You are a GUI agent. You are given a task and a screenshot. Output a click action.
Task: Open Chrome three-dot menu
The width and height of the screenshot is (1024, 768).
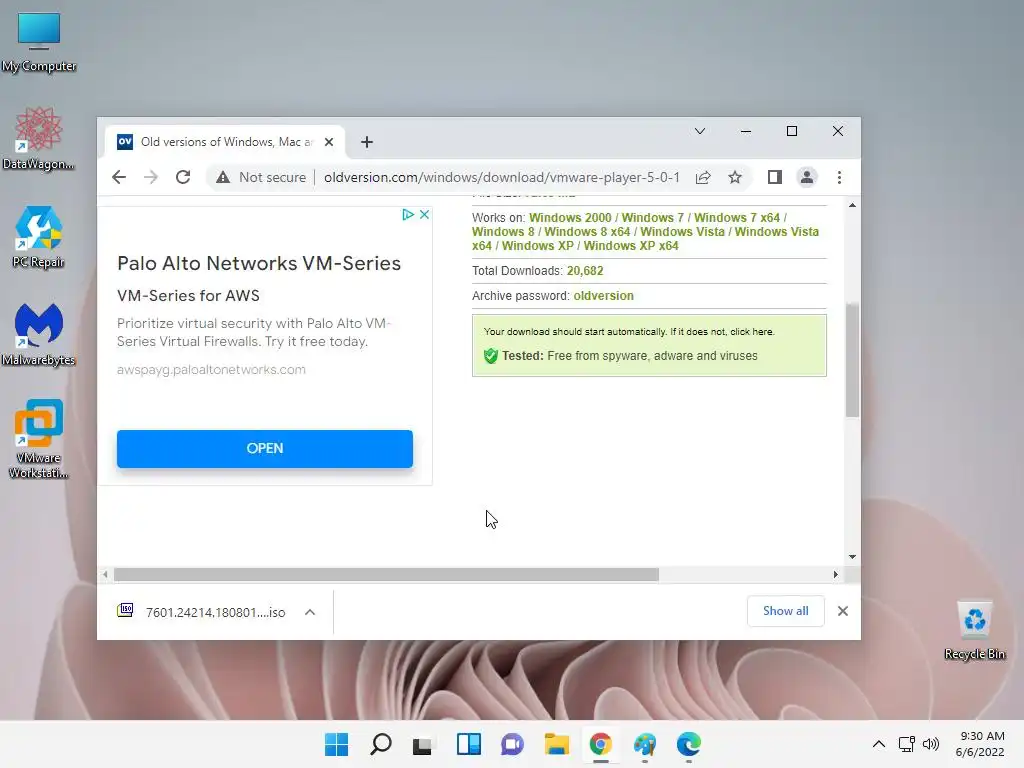839,177
